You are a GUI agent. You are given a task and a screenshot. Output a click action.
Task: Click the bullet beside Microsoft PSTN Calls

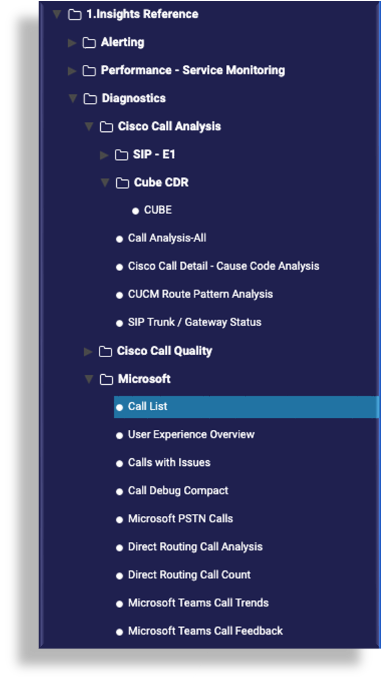pos(119,520)
